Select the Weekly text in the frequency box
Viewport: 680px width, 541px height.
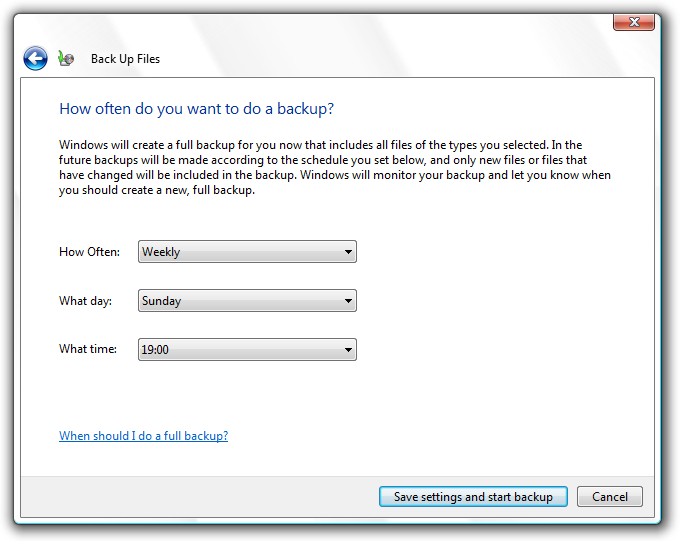click(x=161, y=252)
